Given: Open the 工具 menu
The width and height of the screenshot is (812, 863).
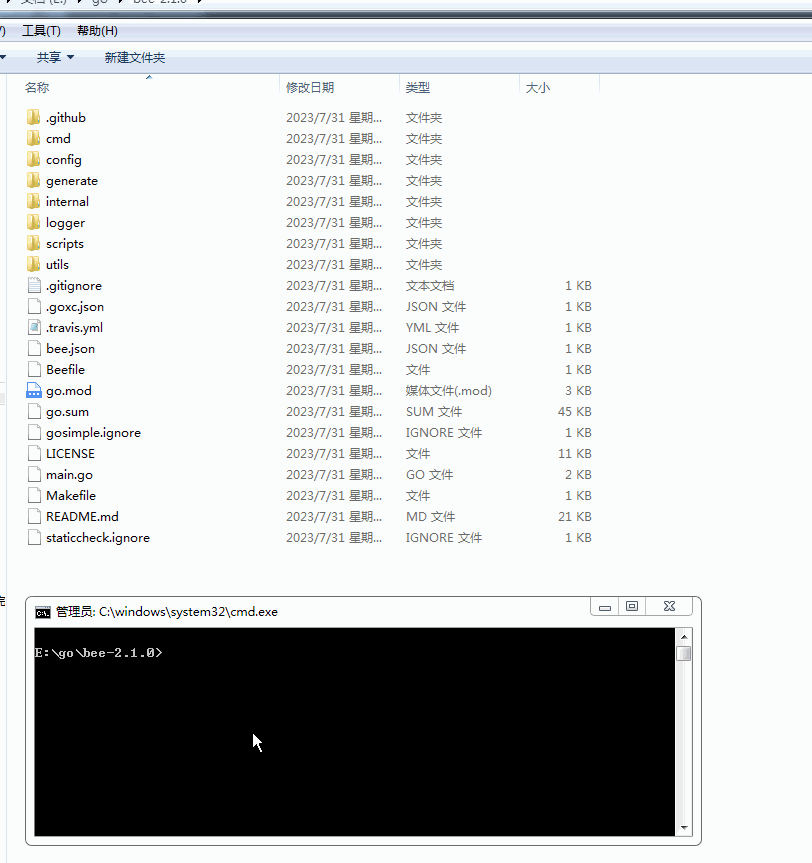Looking at the screenshot, I should pyautogui.click(x=40, y=30).
